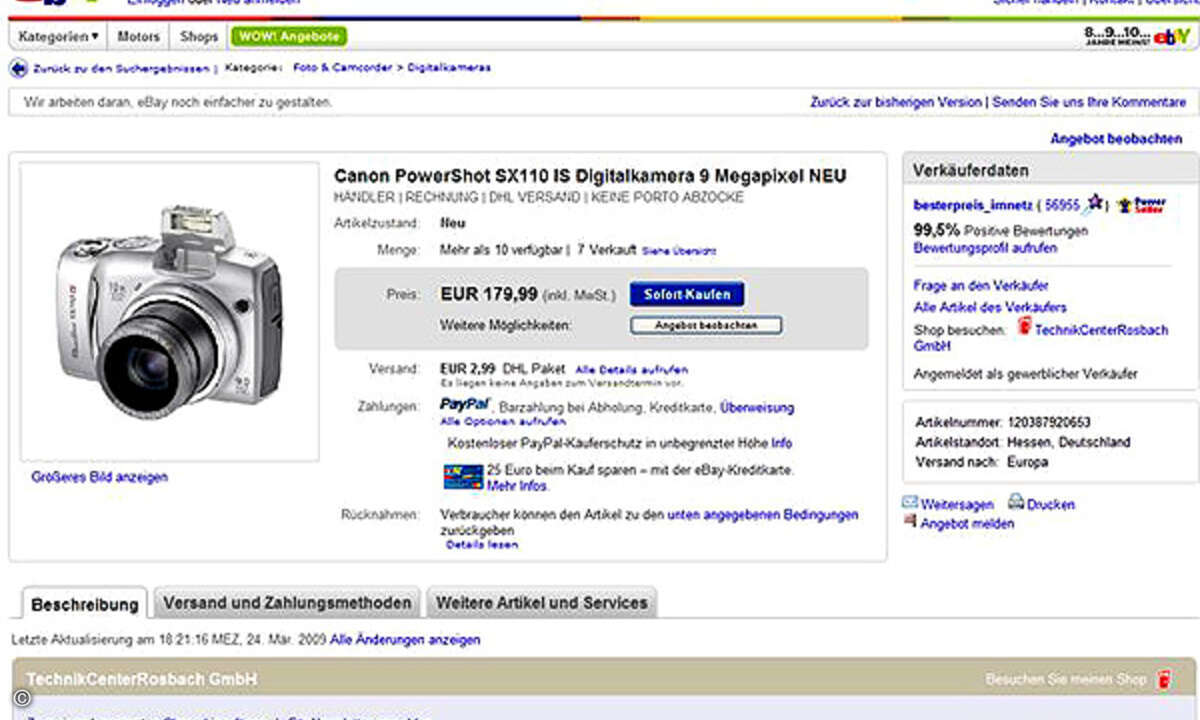This screenshot has width=1200, height=720.
Task: Switch to the Beschreibung tab
Action: (85, 605)
